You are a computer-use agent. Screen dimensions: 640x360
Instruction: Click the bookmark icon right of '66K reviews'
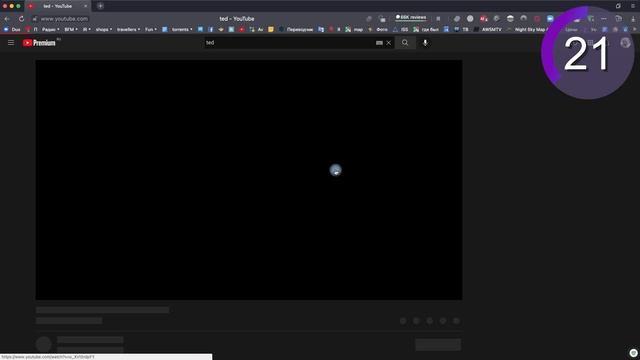(x=438, y=19)
